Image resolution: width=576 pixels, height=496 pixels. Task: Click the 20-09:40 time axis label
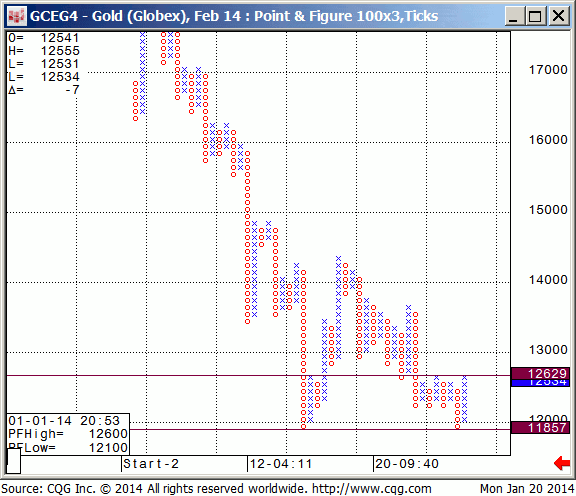click(x=407, y=464)
